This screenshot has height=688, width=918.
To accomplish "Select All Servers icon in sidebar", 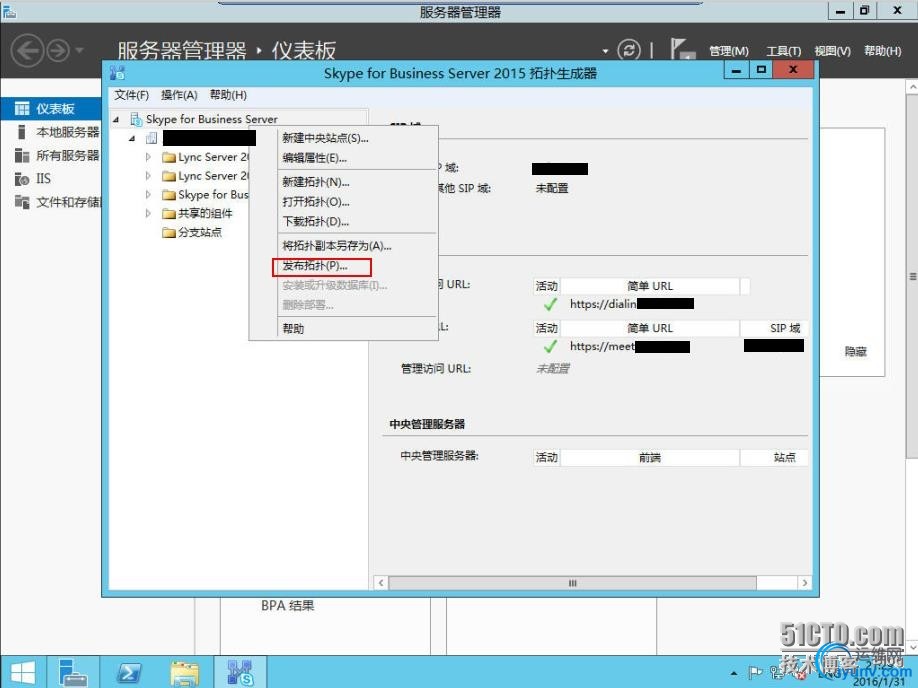I will [x=22, y=155].
